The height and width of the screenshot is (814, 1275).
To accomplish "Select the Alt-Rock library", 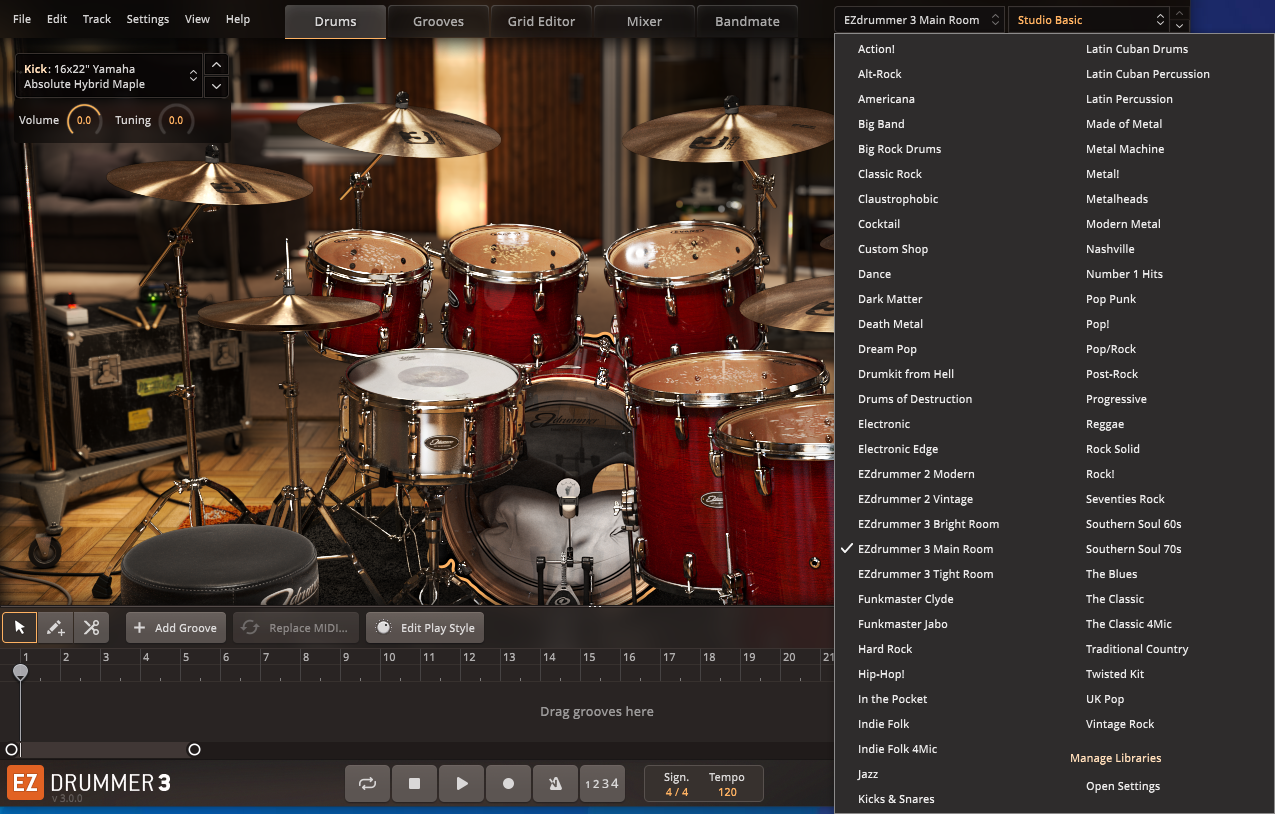I will pyautogui.click(x=880, y=74).
